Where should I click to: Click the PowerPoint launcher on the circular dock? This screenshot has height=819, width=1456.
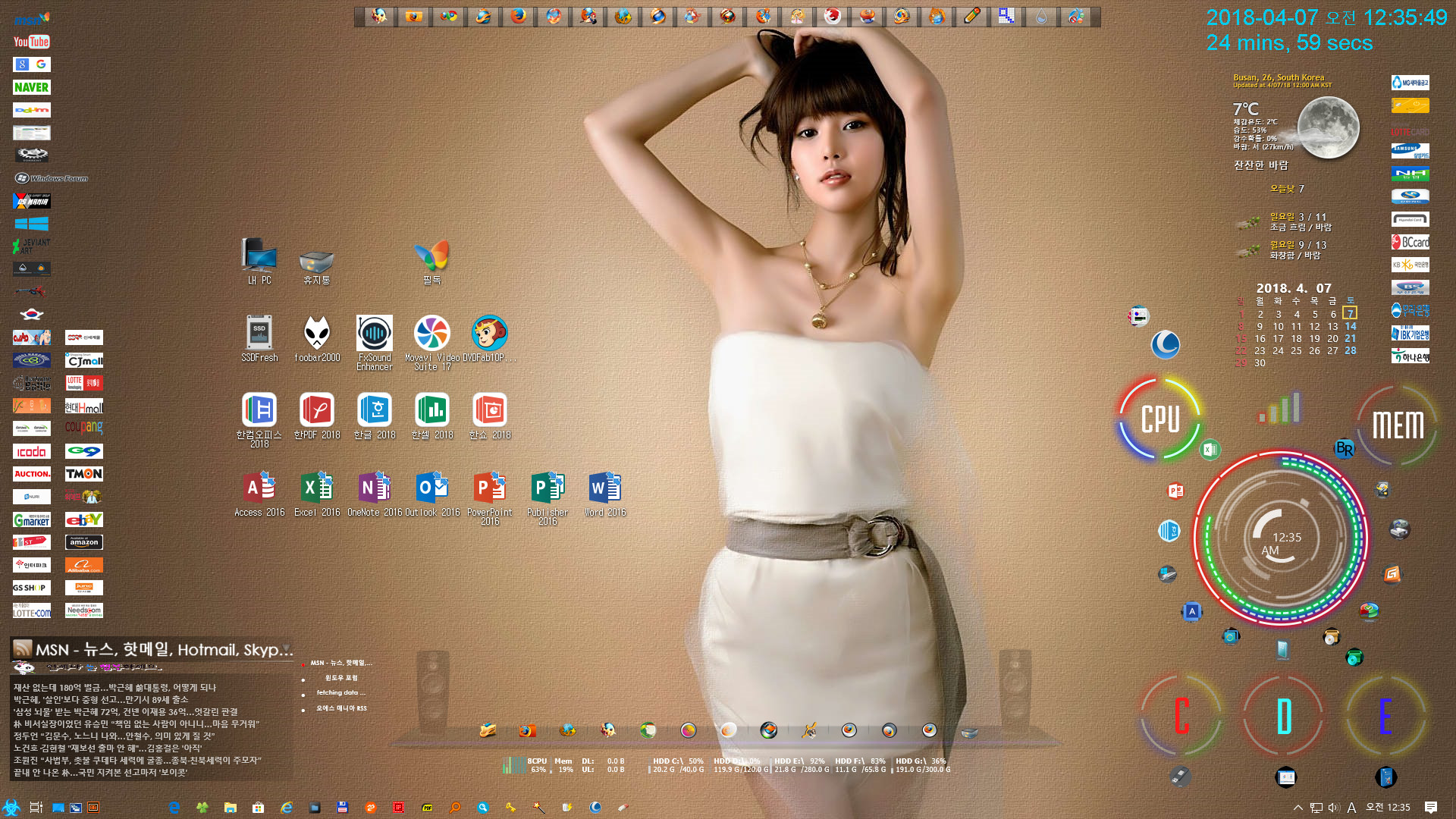pos(1175,491)
